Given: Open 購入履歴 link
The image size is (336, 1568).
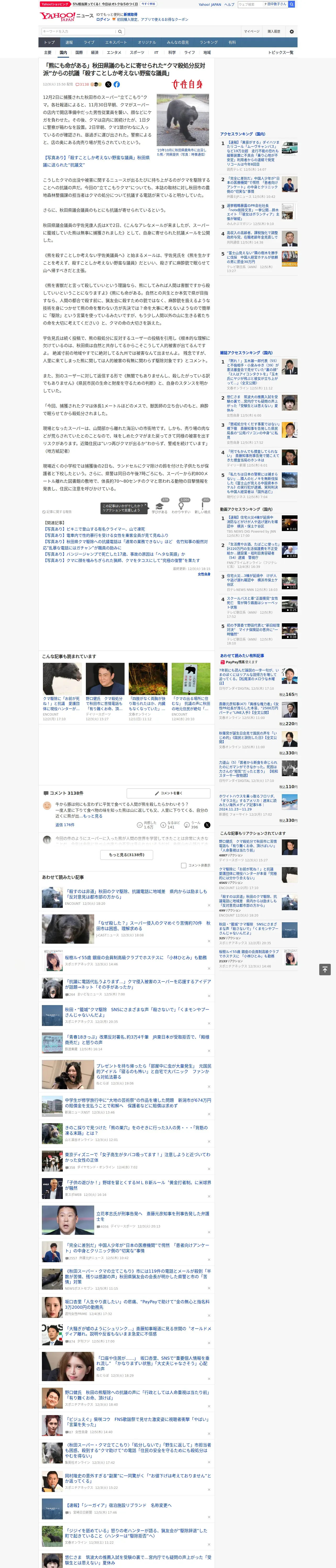Looking at the screenshot, I should (274, 32).
